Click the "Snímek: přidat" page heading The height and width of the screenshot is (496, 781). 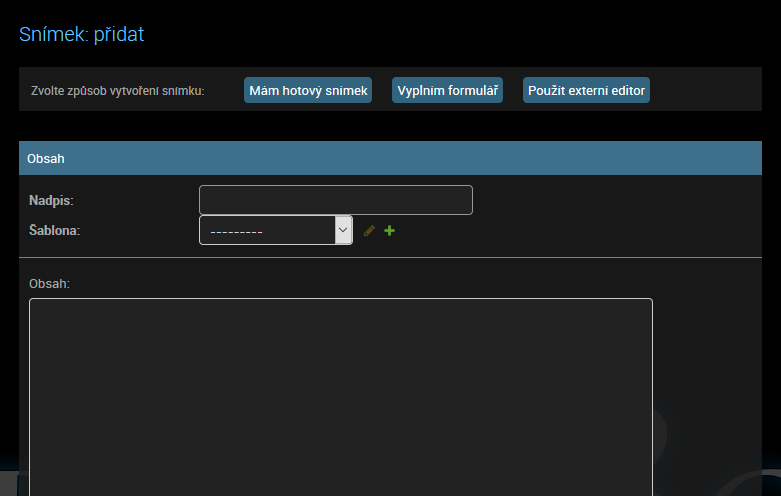[82, 35]
